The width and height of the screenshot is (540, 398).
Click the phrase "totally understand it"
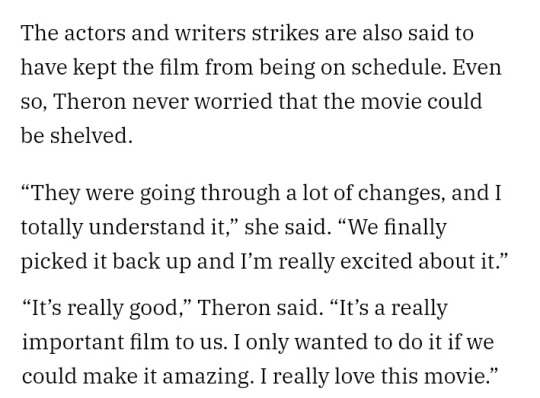[x=123, y=228]
